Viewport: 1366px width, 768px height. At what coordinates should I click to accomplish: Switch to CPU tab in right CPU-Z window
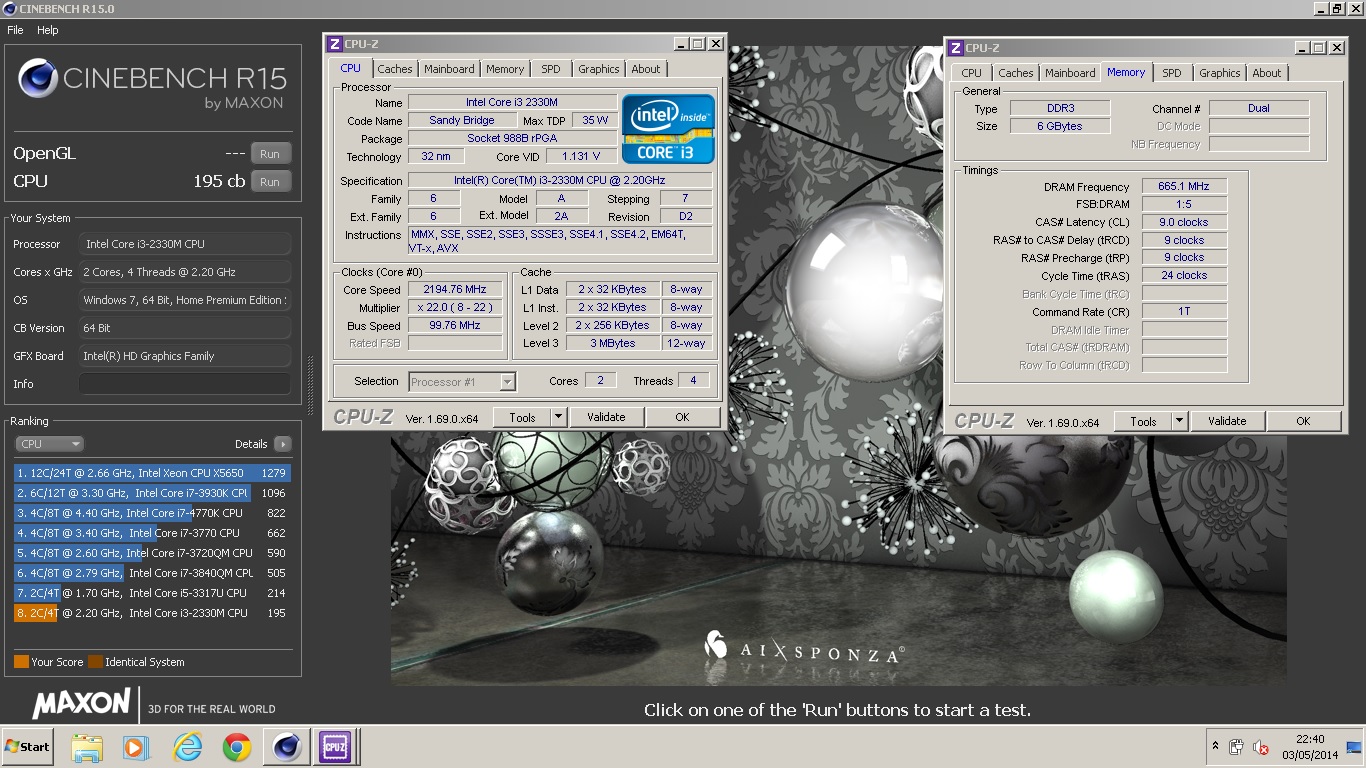point(971,73)
